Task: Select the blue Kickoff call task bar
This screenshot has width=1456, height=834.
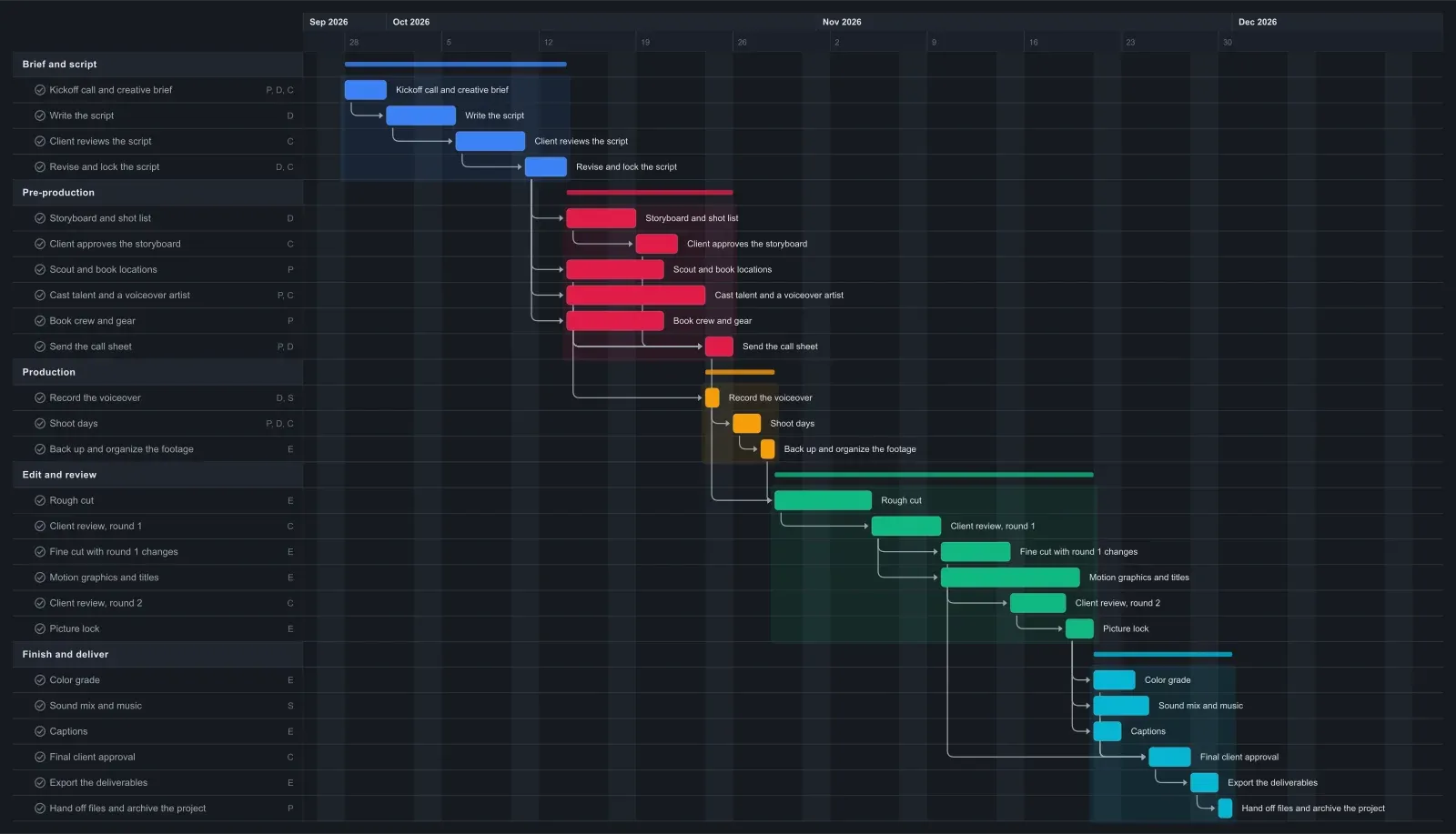Action: click(366, 90)
